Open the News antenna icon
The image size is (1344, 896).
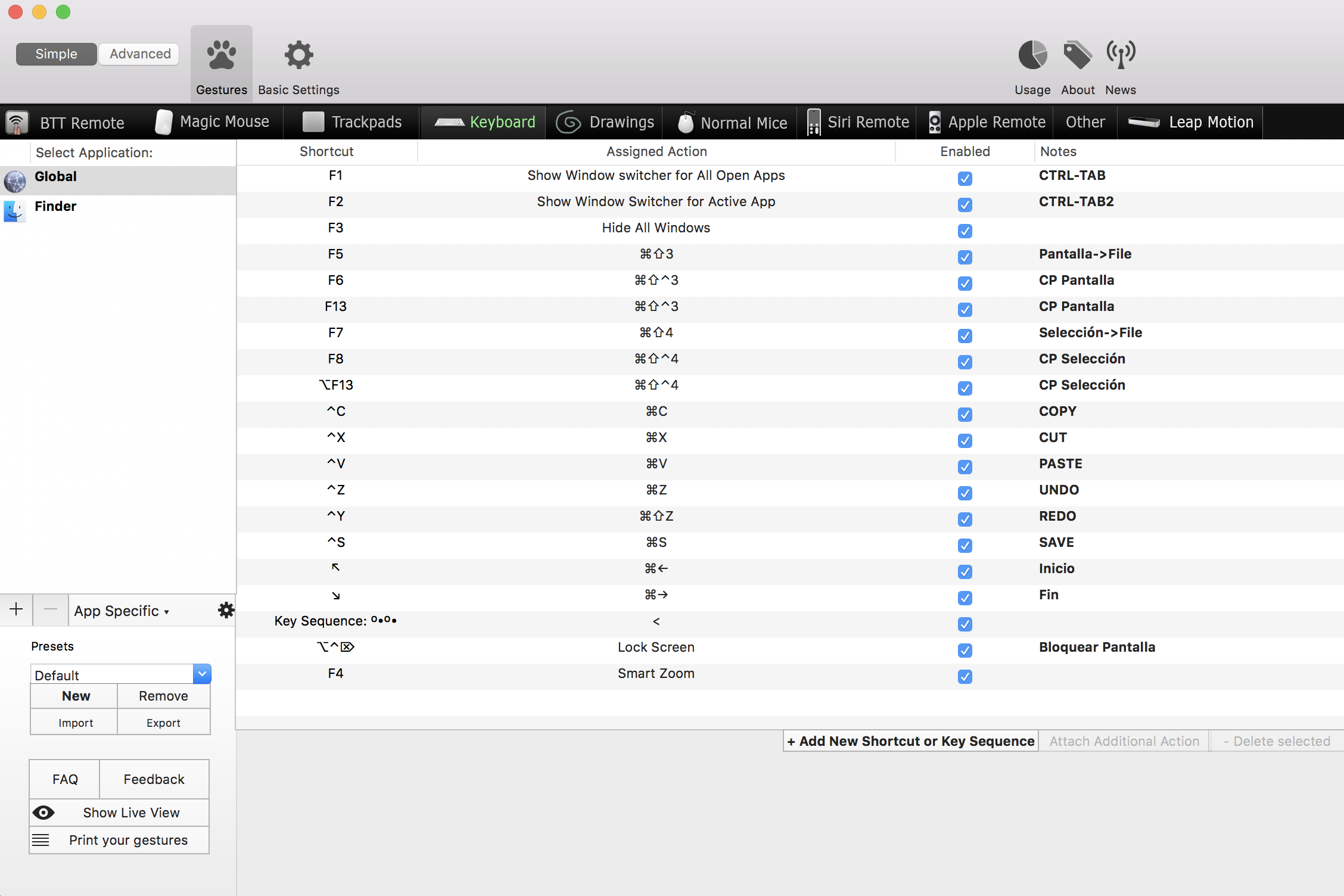click(x=1121, y=55)
